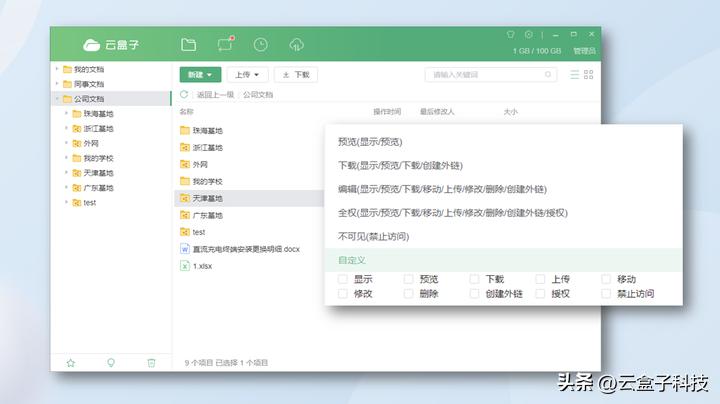The height and width of the screenshot is (404, 720).
Task: Click the search magnifier icon
Action: pyautogui.click(x=548, y=74)
